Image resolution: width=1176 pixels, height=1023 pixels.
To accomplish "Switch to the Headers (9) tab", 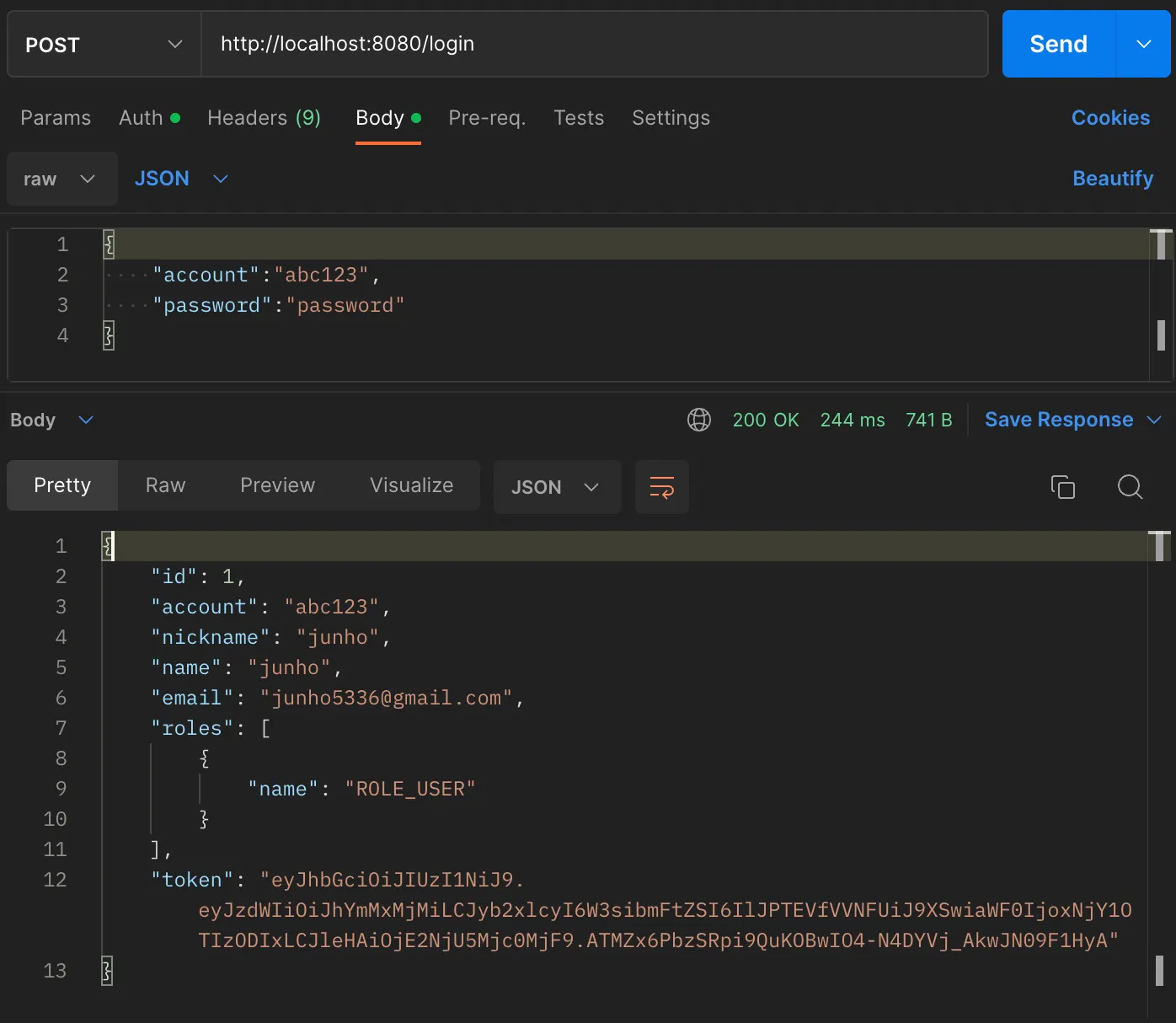I will tap(264, 118).
